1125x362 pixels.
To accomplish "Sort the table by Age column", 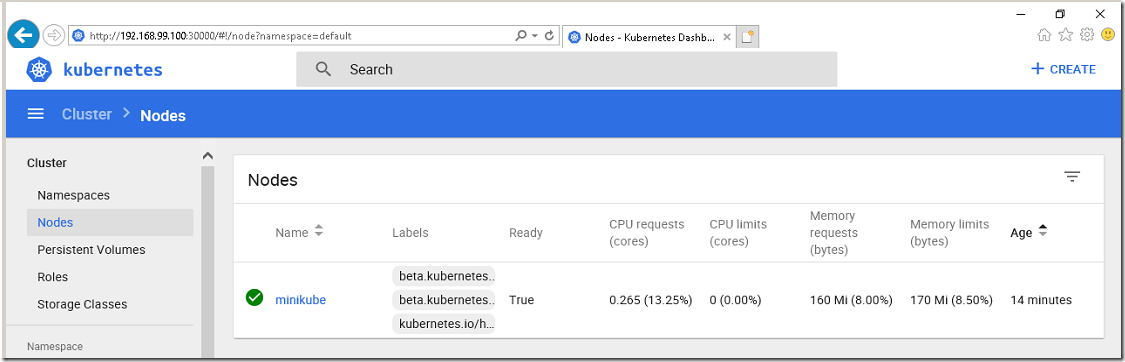I will tap(1029, 232).
